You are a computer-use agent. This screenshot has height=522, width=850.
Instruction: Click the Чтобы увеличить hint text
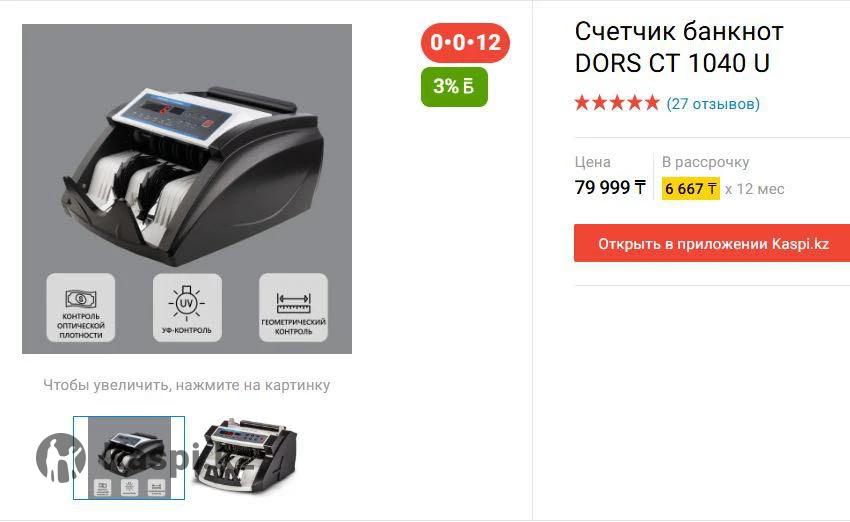tap(186, 385)
